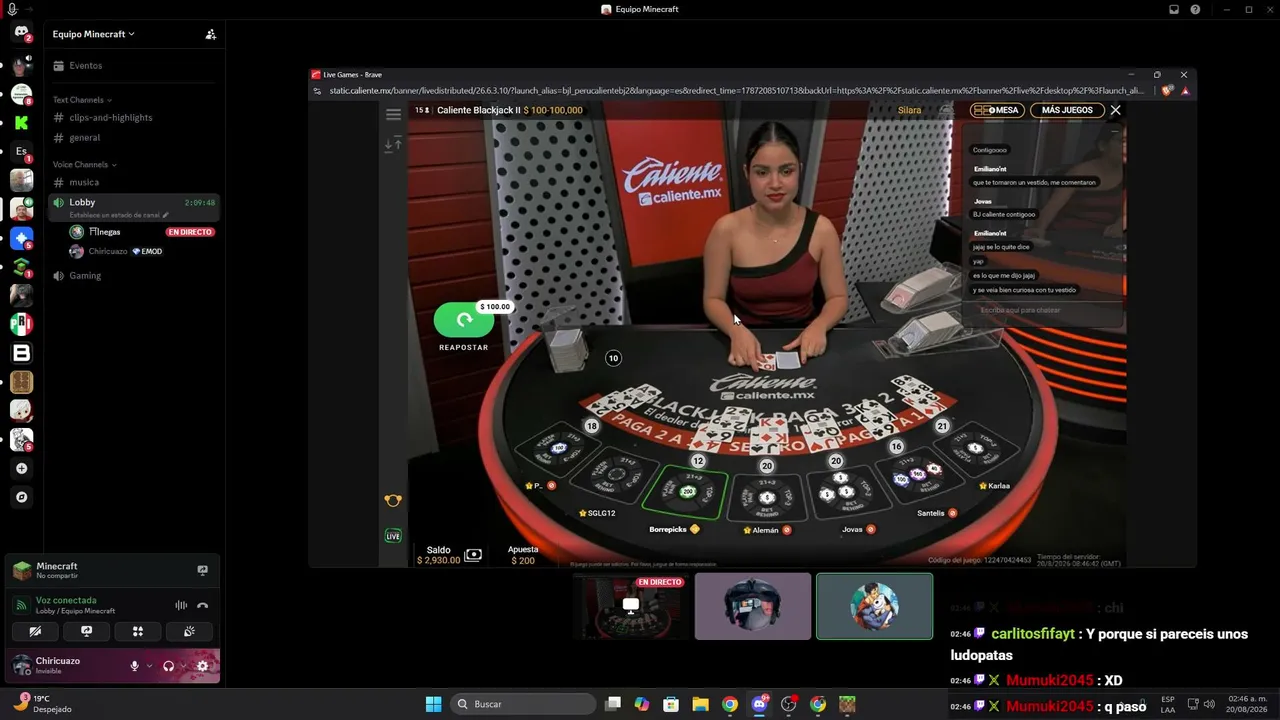Open the black B server icon
This screenshot has width=1280, height=720.
coord(21,353)
